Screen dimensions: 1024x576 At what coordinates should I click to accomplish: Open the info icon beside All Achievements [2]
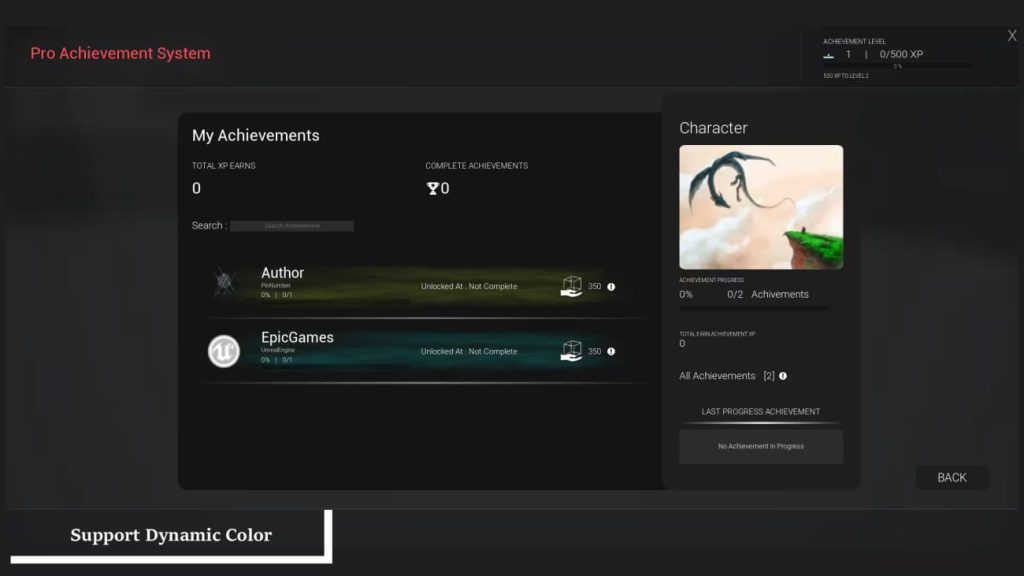(780, 376)
